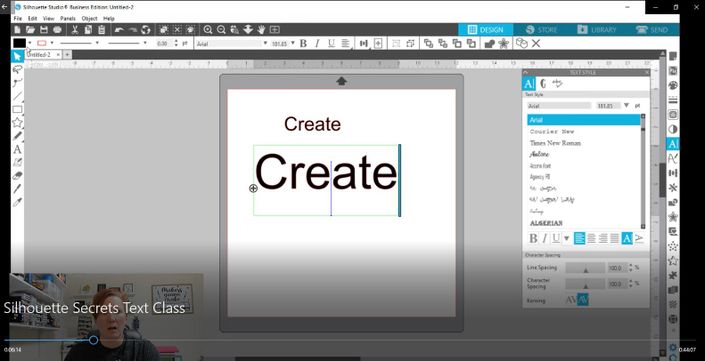705x361 pixels.
Task: Click the Character Spacing slider
Action: click(585, 284)
